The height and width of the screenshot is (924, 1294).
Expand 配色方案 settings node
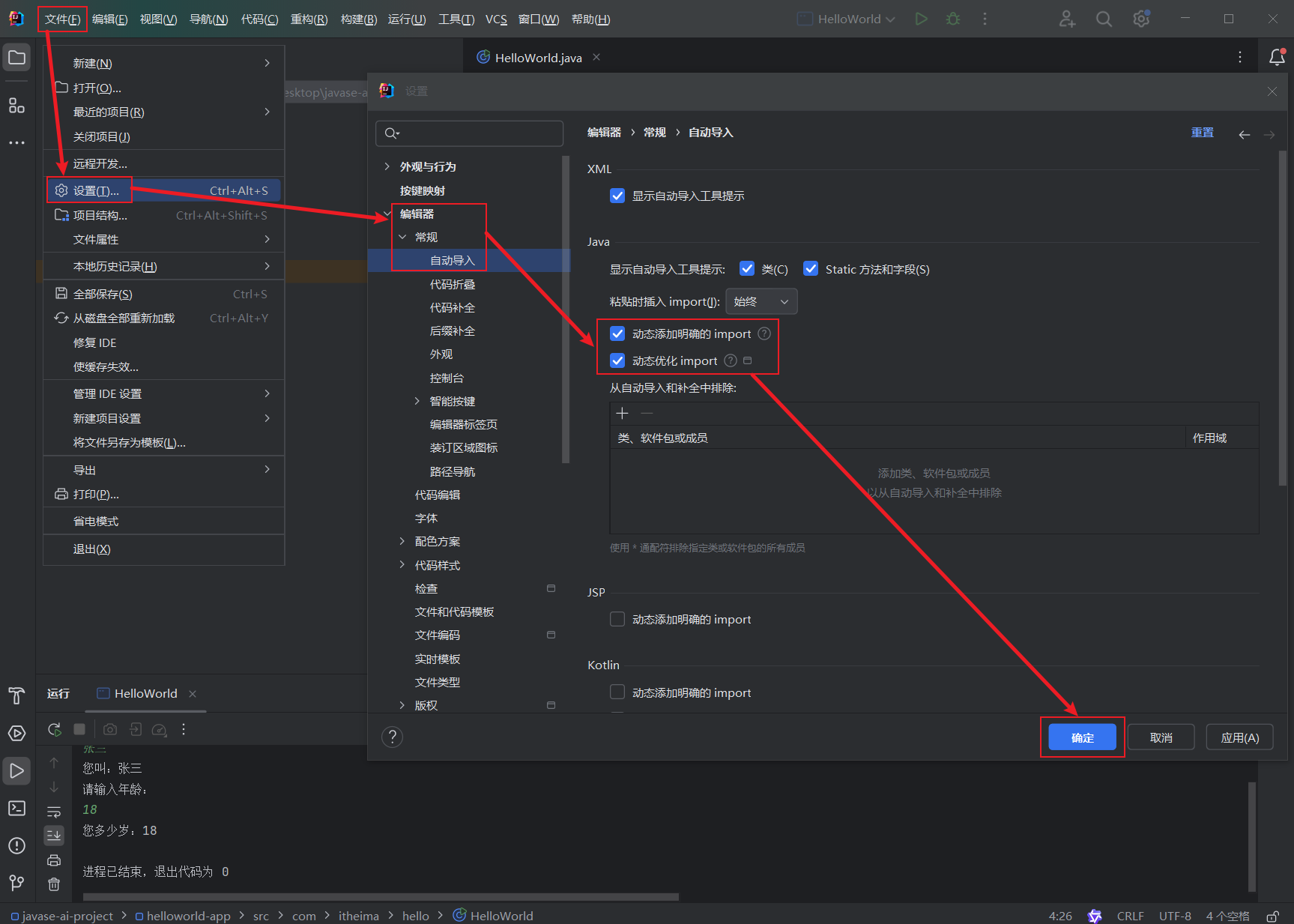pyautogui.click(x=402, y=541)
